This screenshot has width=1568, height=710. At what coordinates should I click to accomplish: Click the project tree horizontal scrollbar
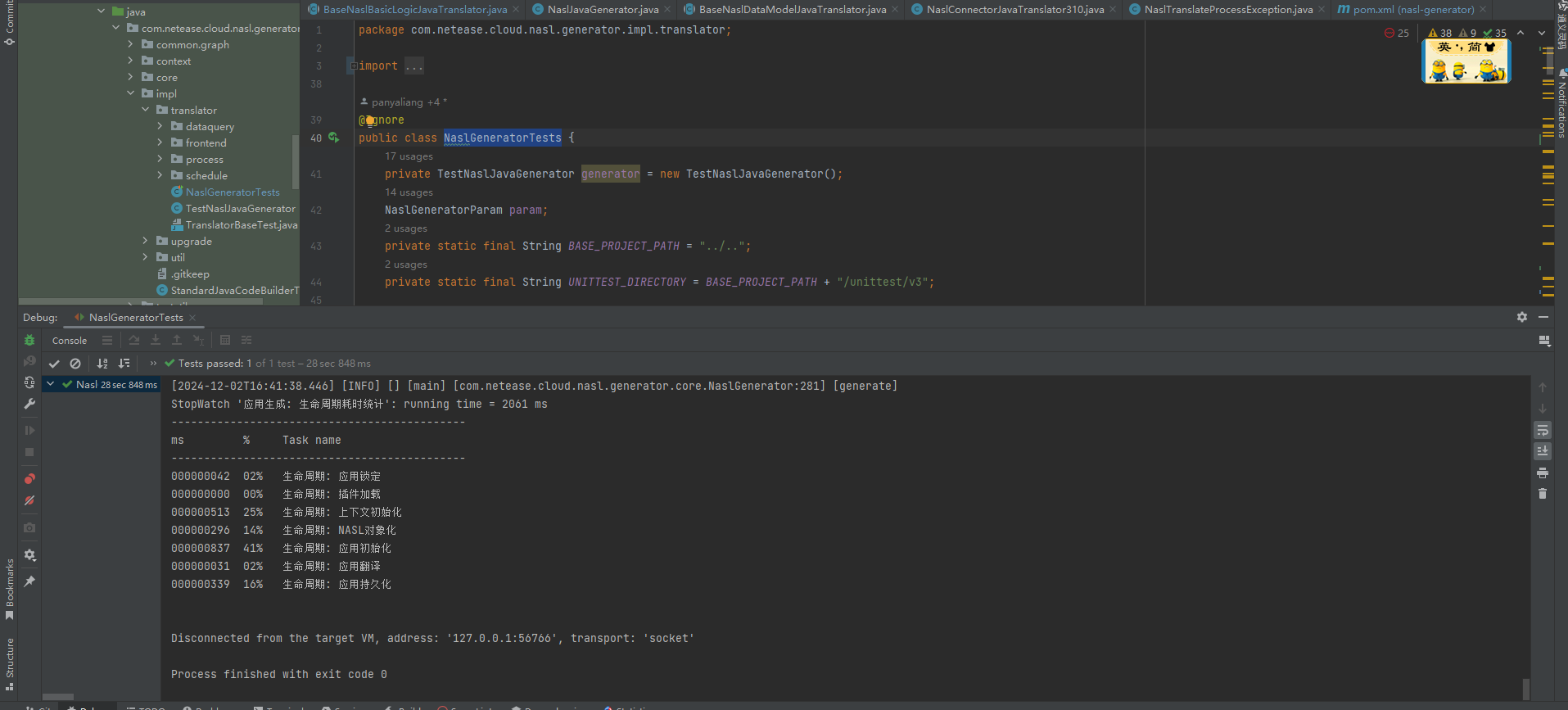(141, 301)
